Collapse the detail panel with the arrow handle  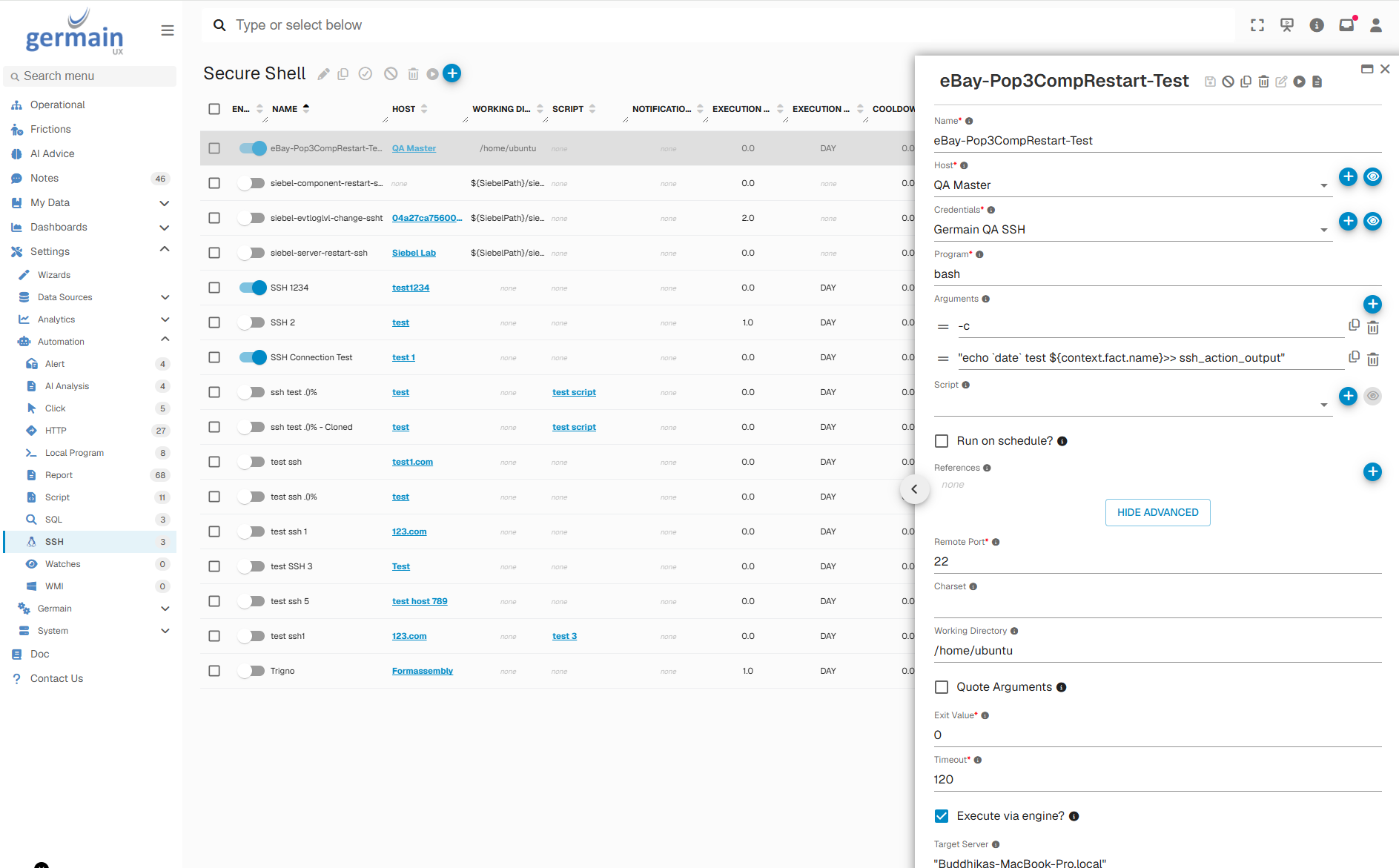(x=914, y=489)
